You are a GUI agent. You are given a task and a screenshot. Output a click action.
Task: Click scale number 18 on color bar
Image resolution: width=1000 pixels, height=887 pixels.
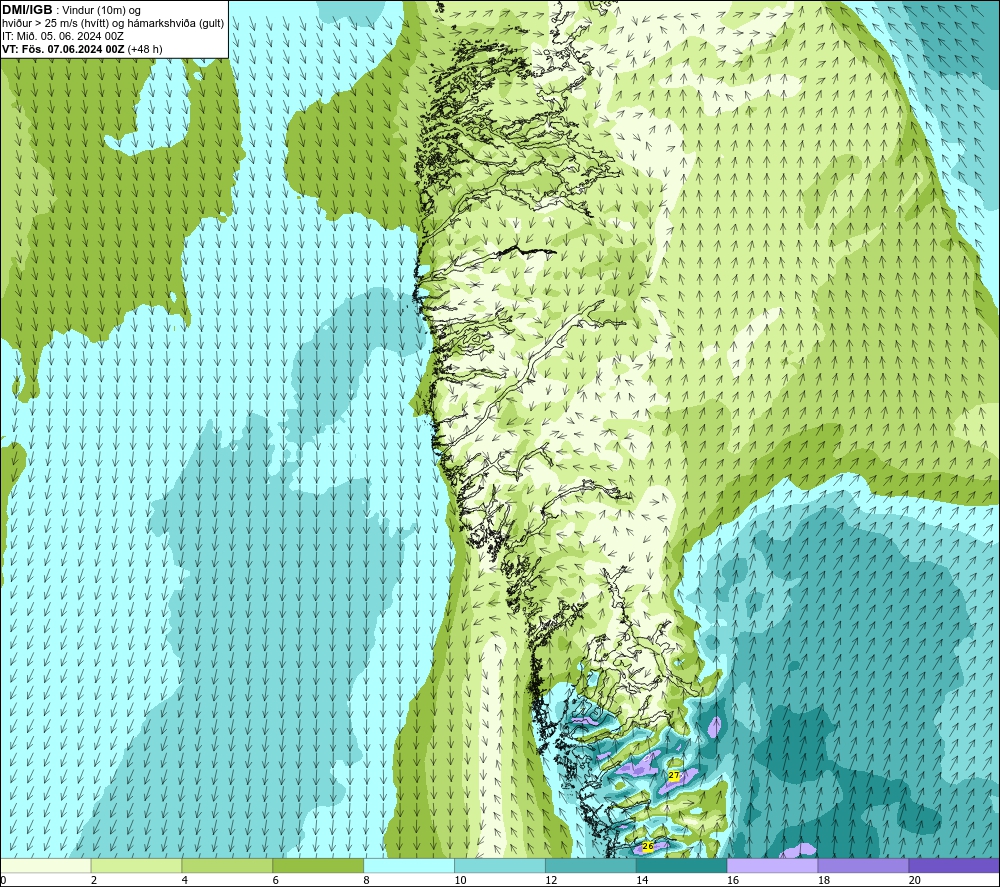(823, 880)
